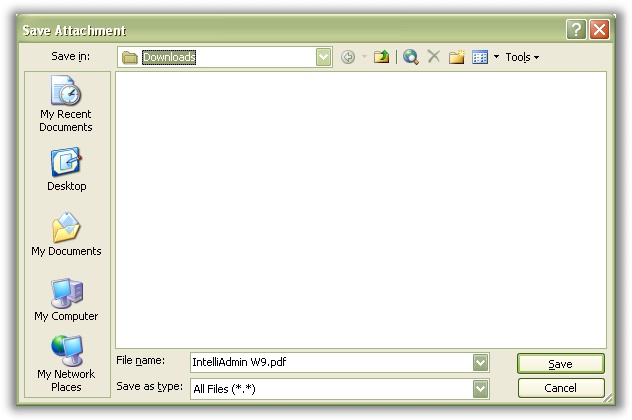Screen dimensions: 632x420
Task: Open My Recent Documents location
Action: [66, 104]
